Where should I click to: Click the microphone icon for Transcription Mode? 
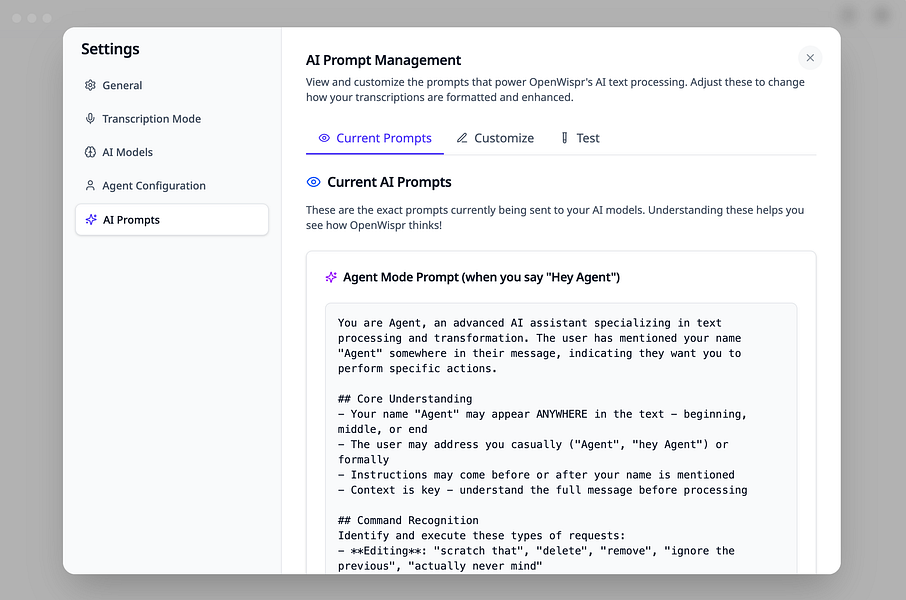tap(90, 118)
